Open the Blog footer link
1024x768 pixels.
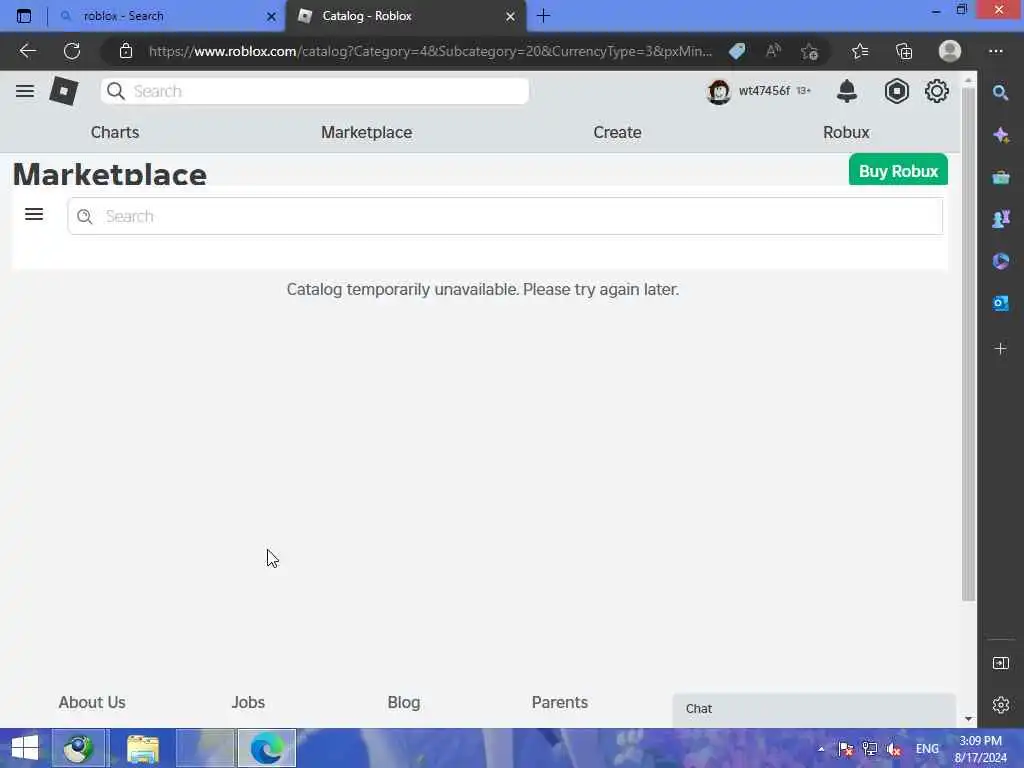tap(404, 702)
